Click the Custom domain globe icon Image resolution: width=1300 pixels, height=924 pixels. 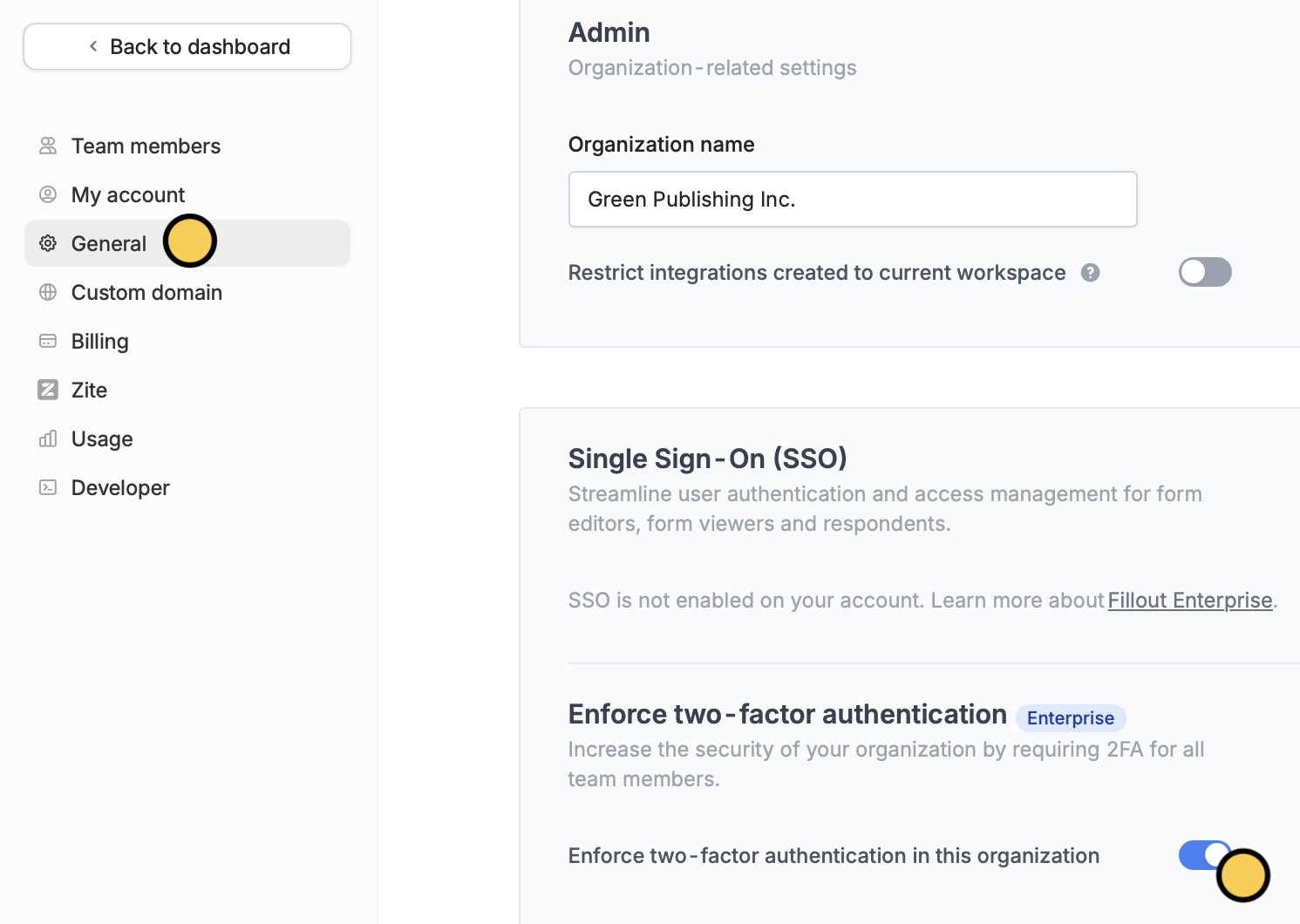[48, 292]
